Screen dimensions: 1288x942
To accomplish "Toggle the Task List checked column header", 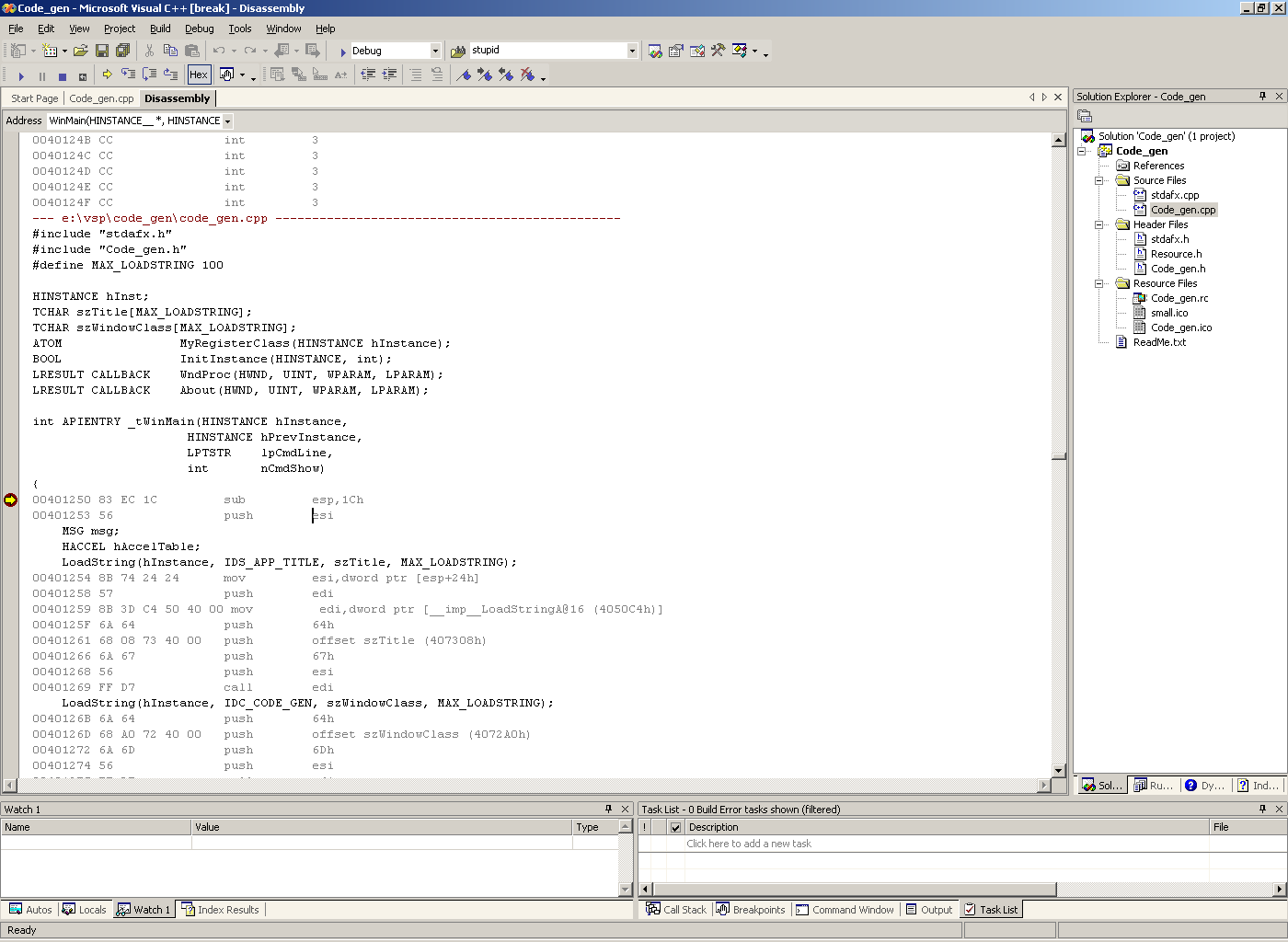I will click(x=675, y=827).
